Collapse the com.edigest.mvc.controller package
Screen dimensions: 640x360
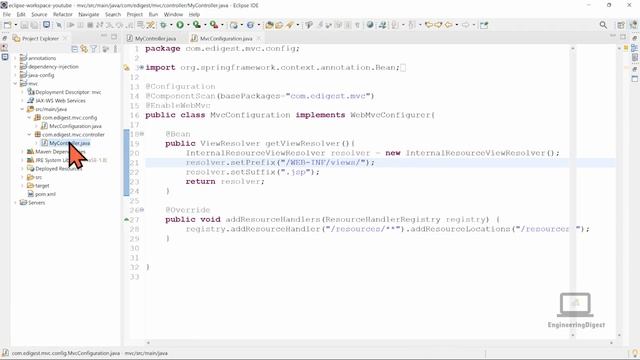29,134
